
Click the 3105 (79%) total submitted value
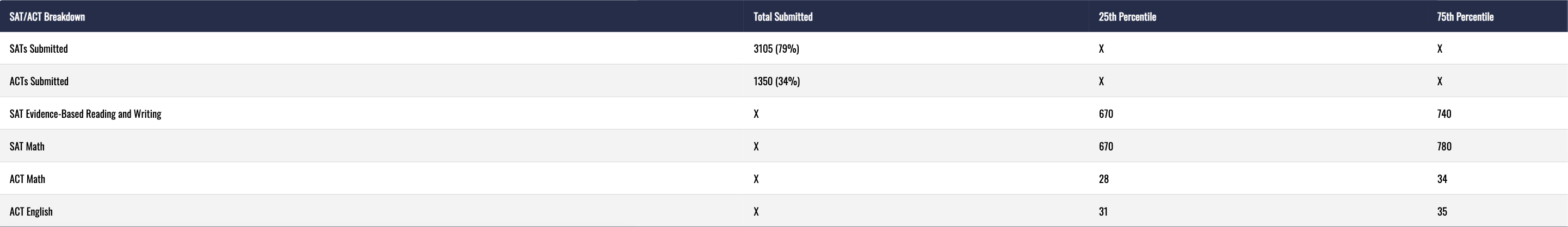(776, 48)
